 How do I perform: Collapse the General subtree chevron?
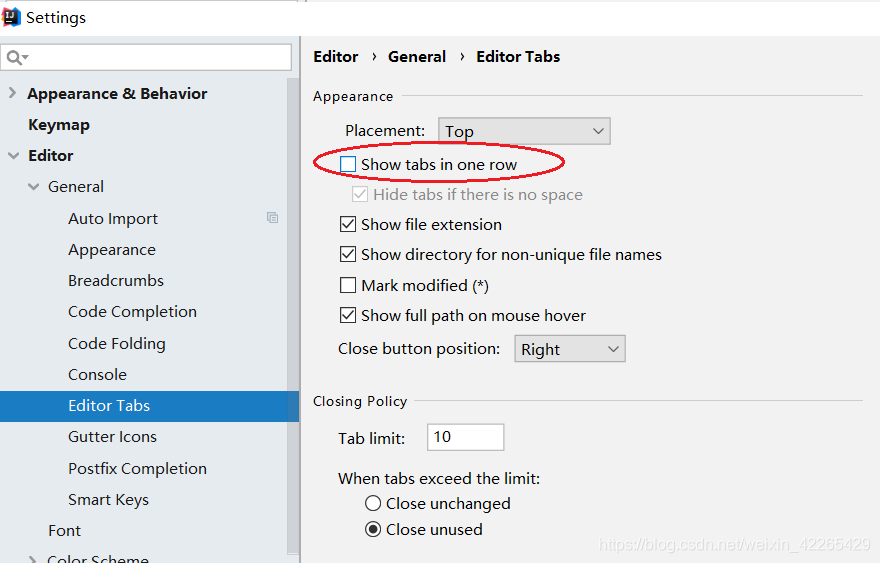[34, 186]
